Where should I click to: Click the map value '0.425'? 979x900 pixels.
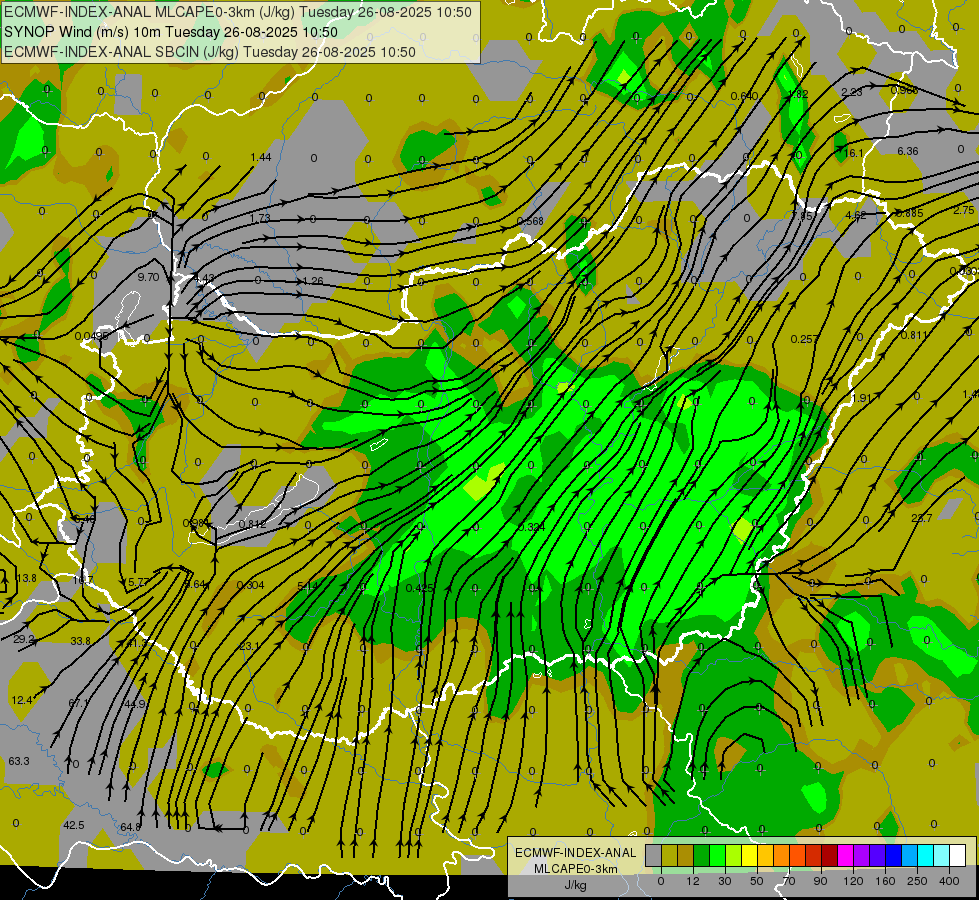click(x=420, y=588)
